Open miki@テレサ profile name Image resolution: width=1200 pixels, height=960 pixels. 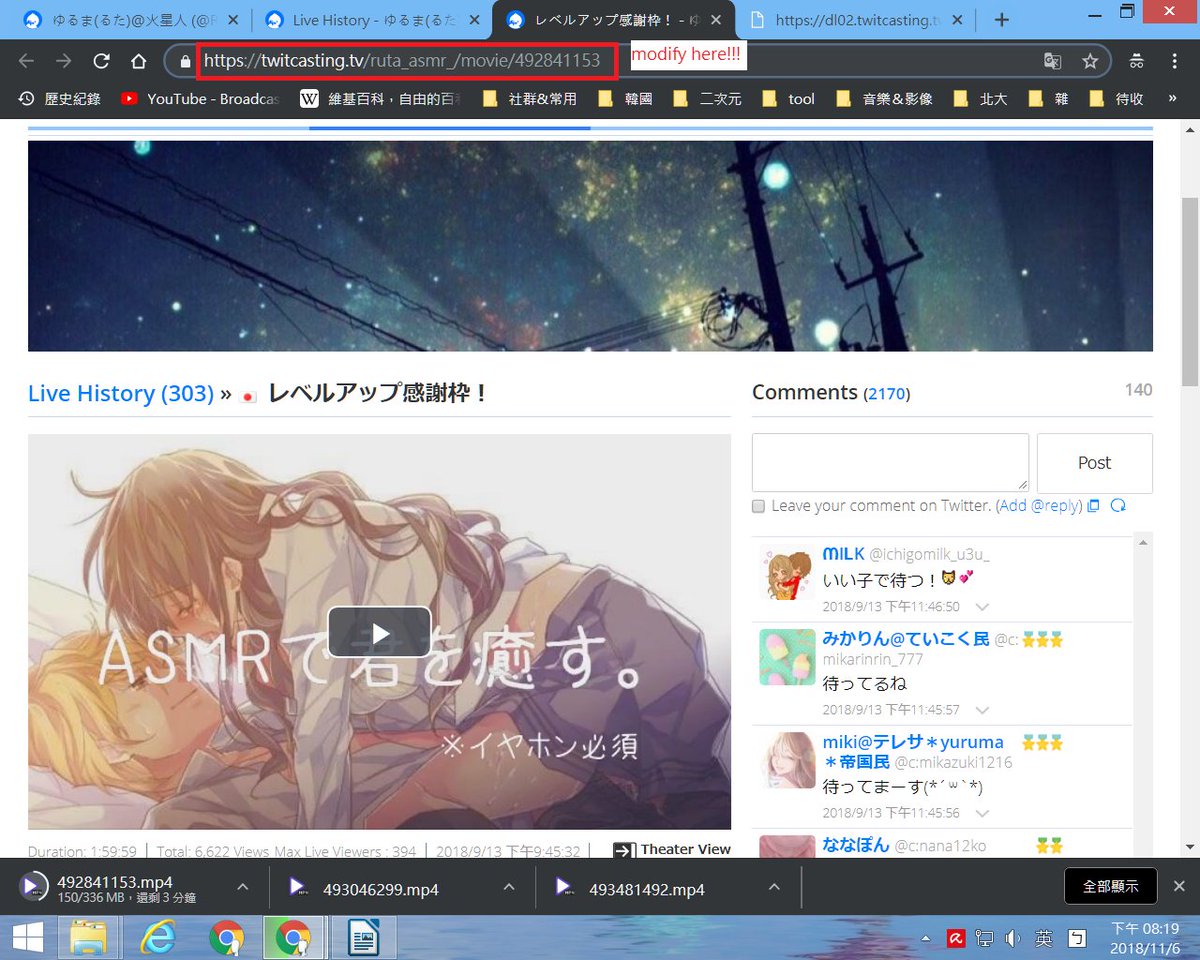pyautogui.click(x=913, y=742)
